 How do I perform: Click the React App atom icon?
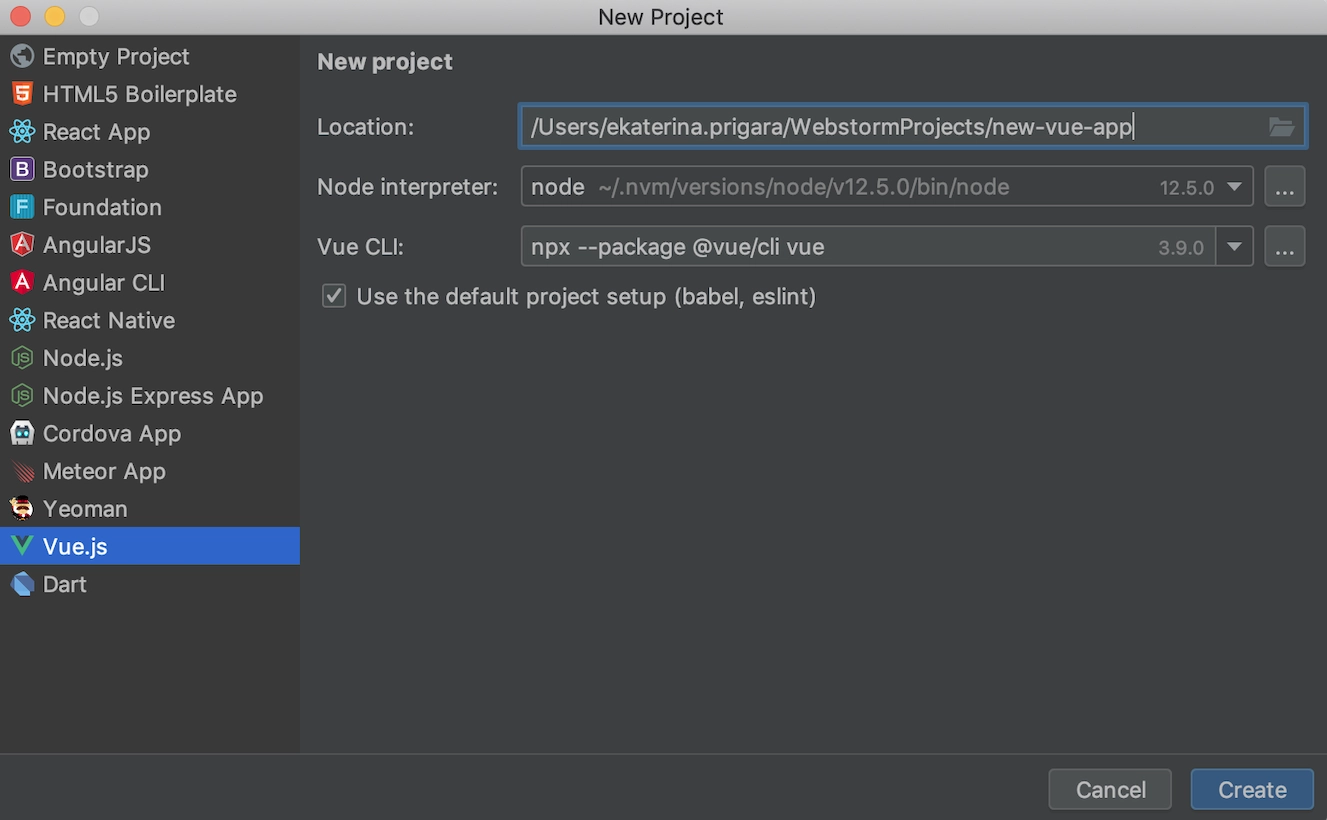coord(21,132)
